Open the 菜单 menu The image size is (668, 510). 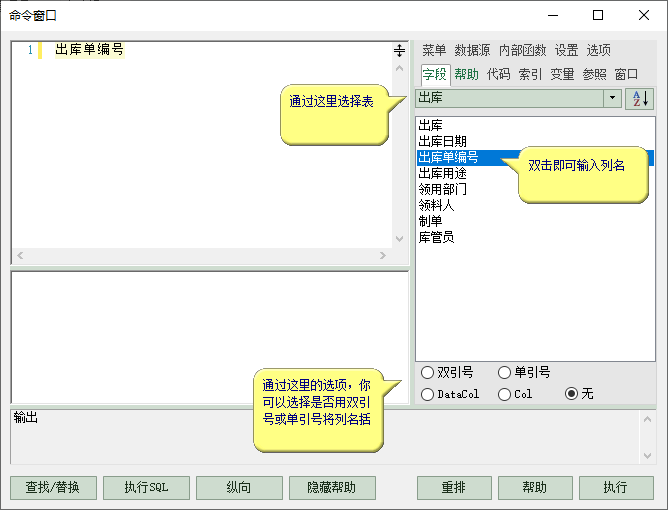(434, 50)
